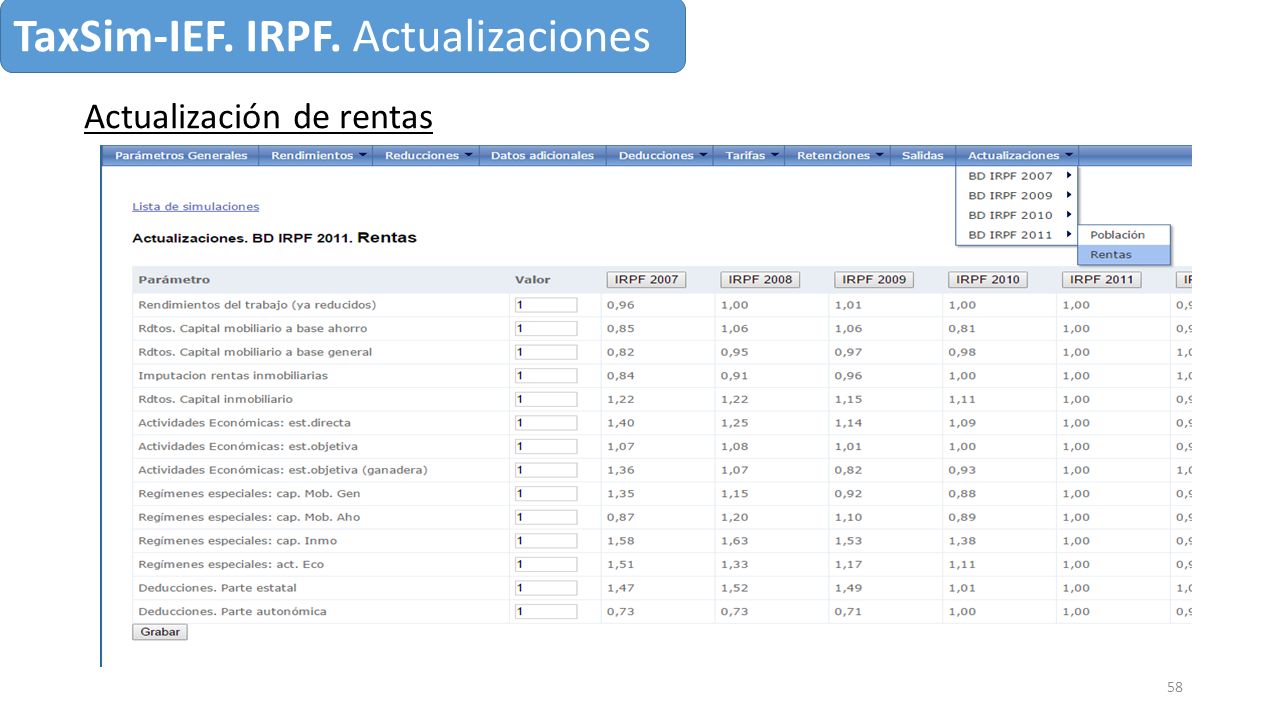Click IRPF 2009 value 0,71 for Parte autonómica
The width and height of the screenshot is (1280, 720).
click(x=849, y=611)
